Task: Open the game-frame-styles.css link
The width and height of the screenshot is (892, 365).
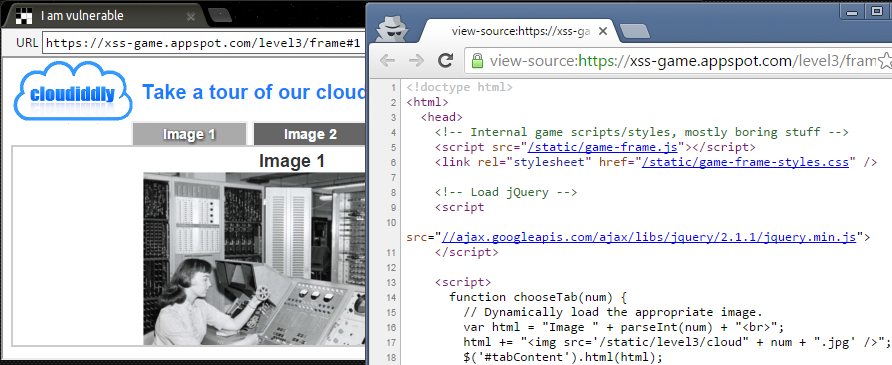Action: [x=745, y=162]
